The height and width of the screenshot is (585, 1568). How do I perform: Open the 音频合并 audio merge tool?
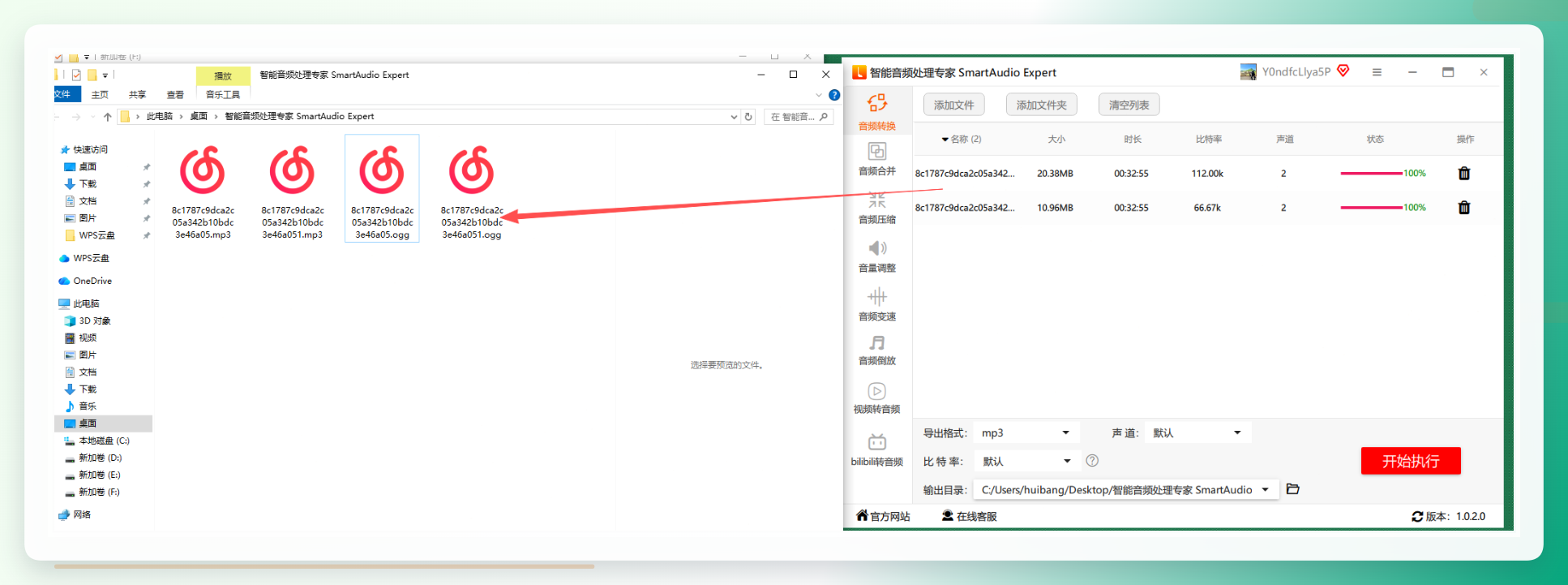[x=876, y=159]
